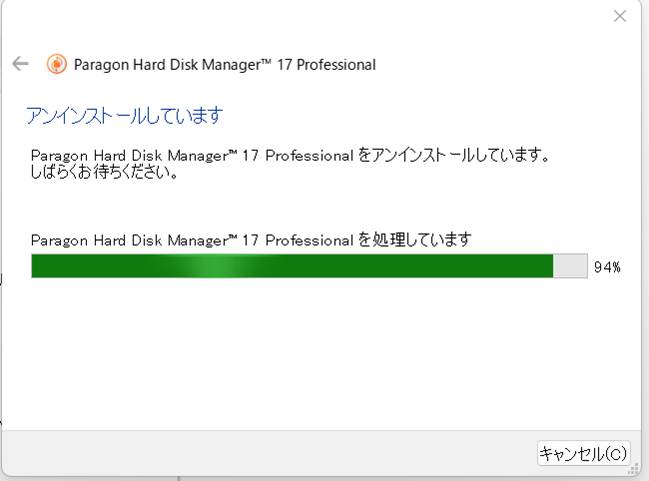
Task: Click the をアンインストールしています description sentence
Action: click(454, 155)
